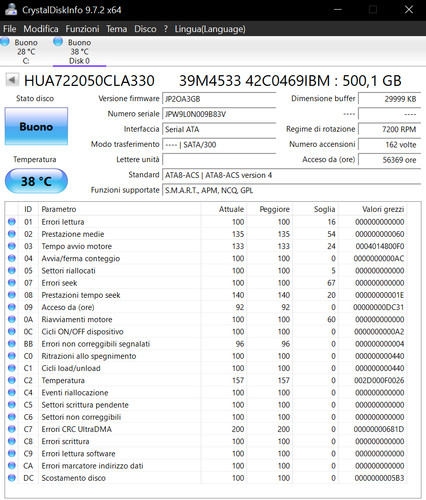Click status orb for Errori scrittura row

pyautogui.click(x=12, y=441)
